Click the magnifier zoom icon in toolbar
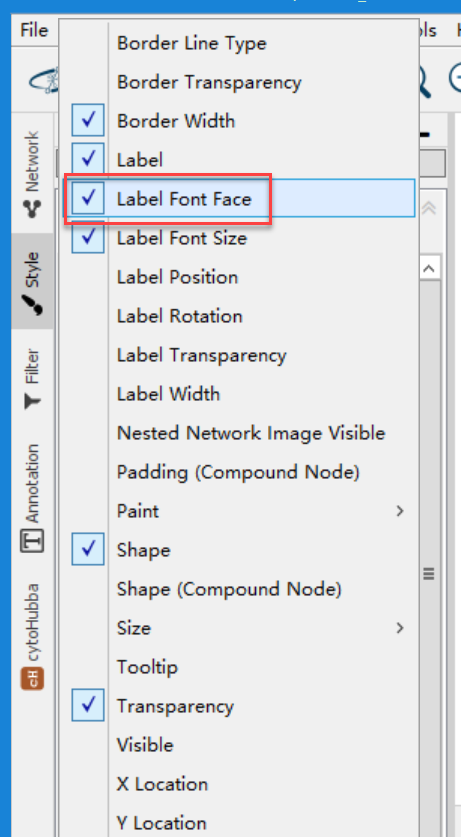This screenshot has width=461, height=837. (x=425, y=80)
